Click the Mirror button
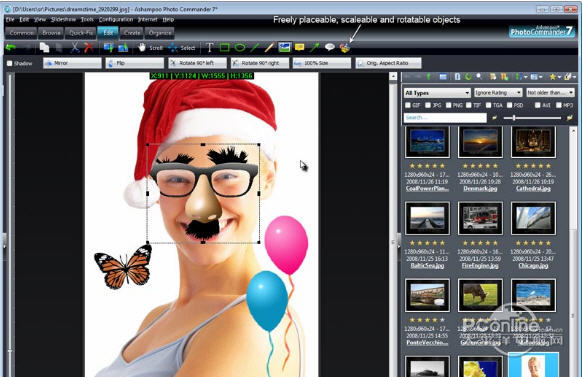The height and width of the screenshot is (377, 583). pyautogui.click(x=72, y=63)
